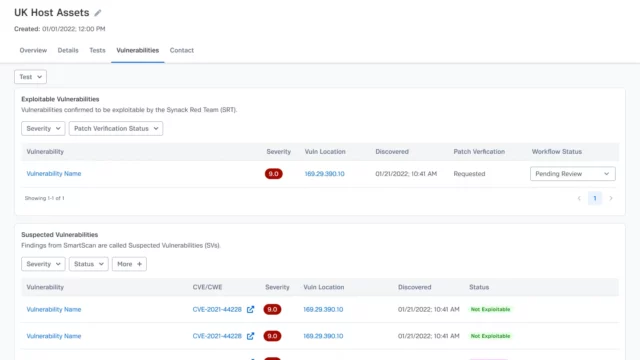
Task: Open the Tests tab
Action: click(97, 50)
